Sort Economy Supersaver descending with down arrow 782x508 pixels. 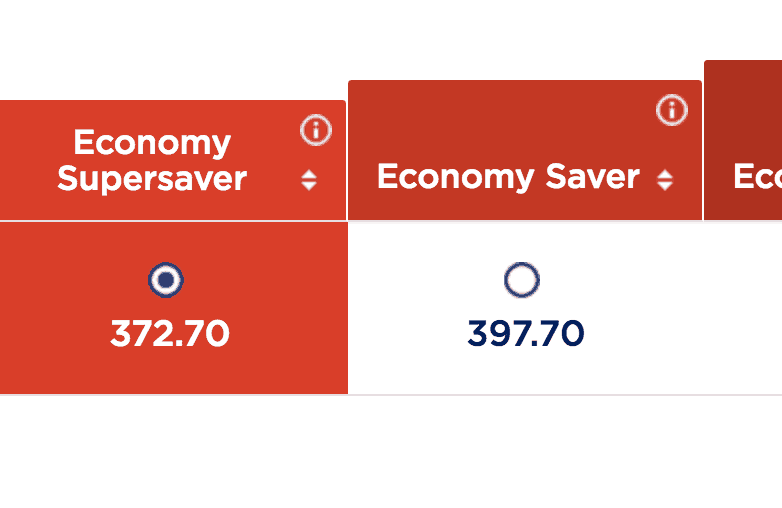[309, 186]
